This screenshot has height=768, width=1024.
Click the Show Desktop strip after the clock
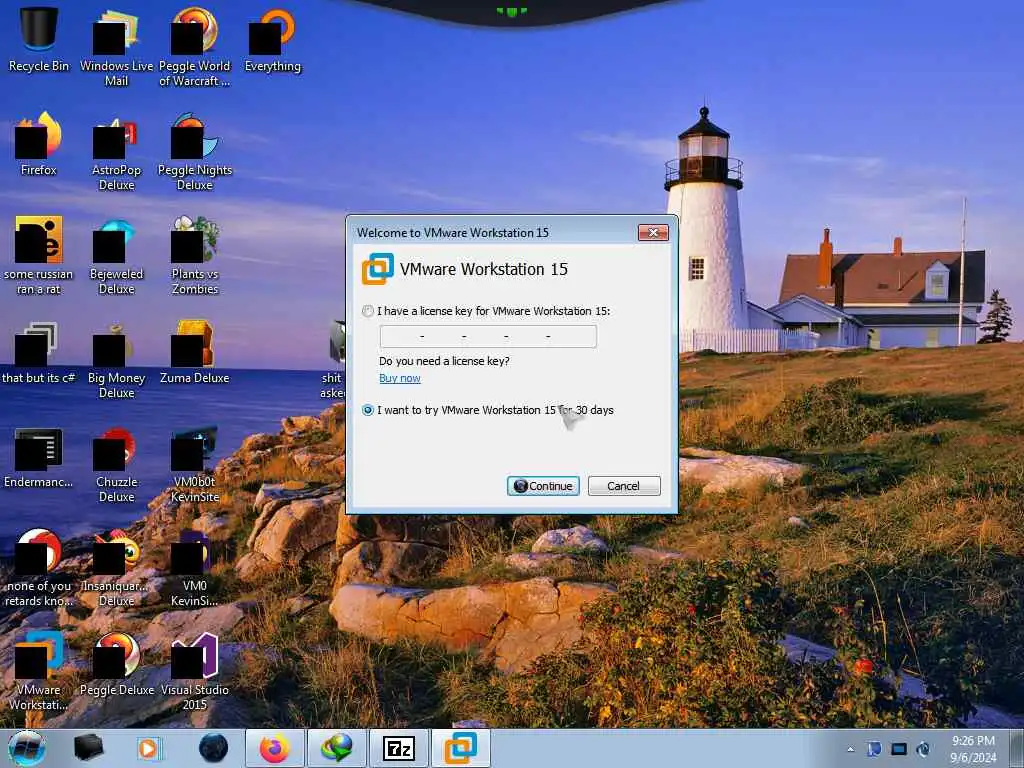[1016, 749]
